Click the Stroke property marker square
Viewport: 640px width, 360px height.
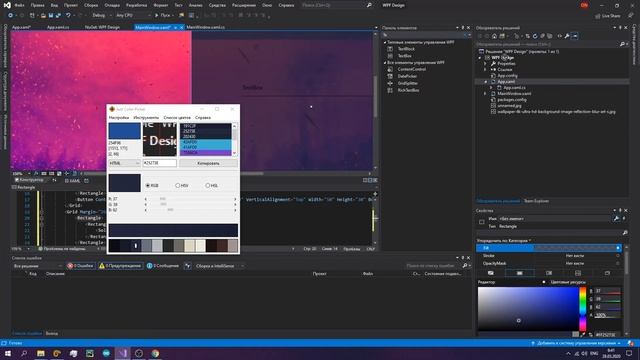pos(618,256)
